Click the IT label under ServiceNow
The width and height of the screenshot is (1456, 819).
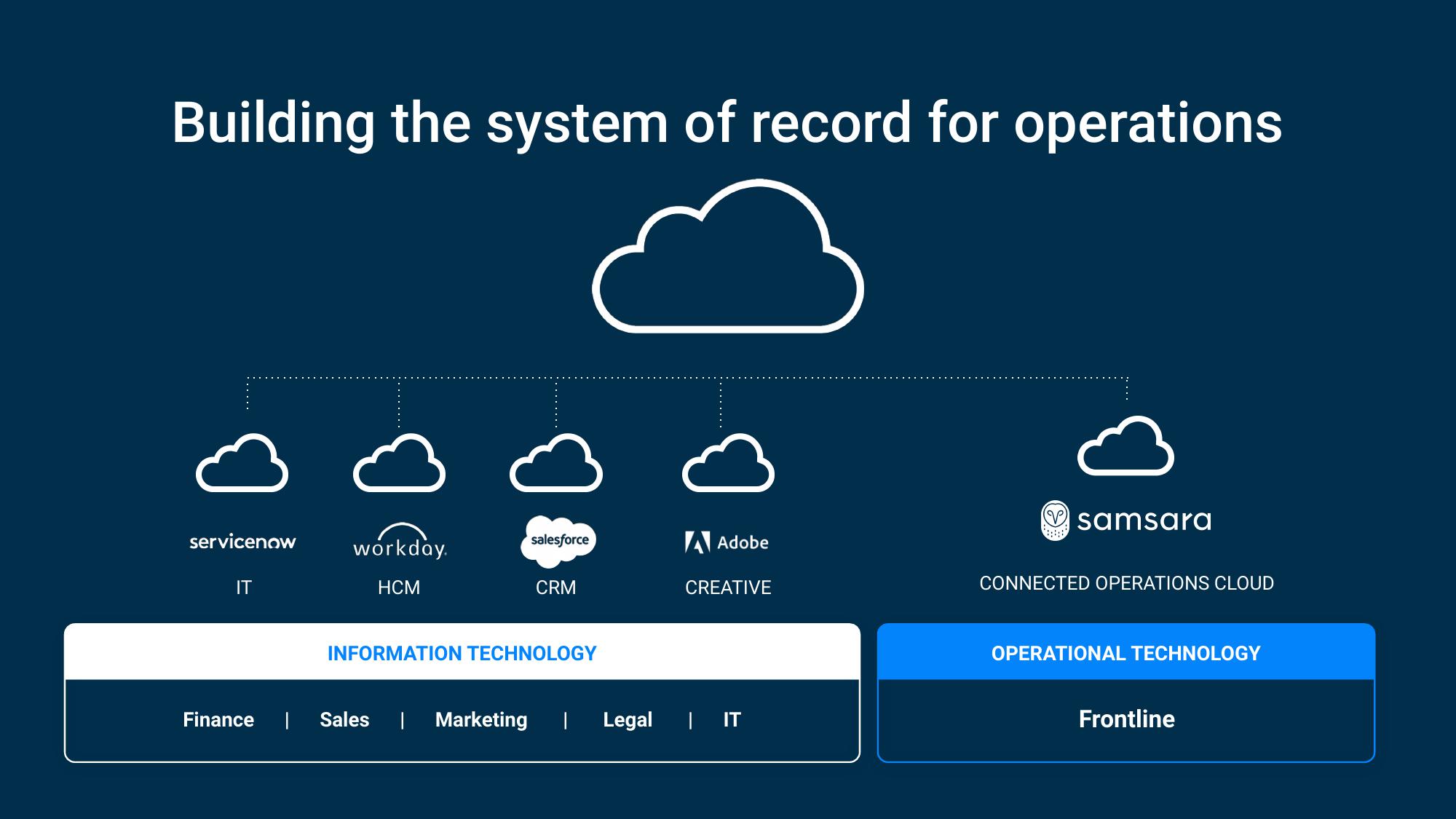click(x=244, y=587)
